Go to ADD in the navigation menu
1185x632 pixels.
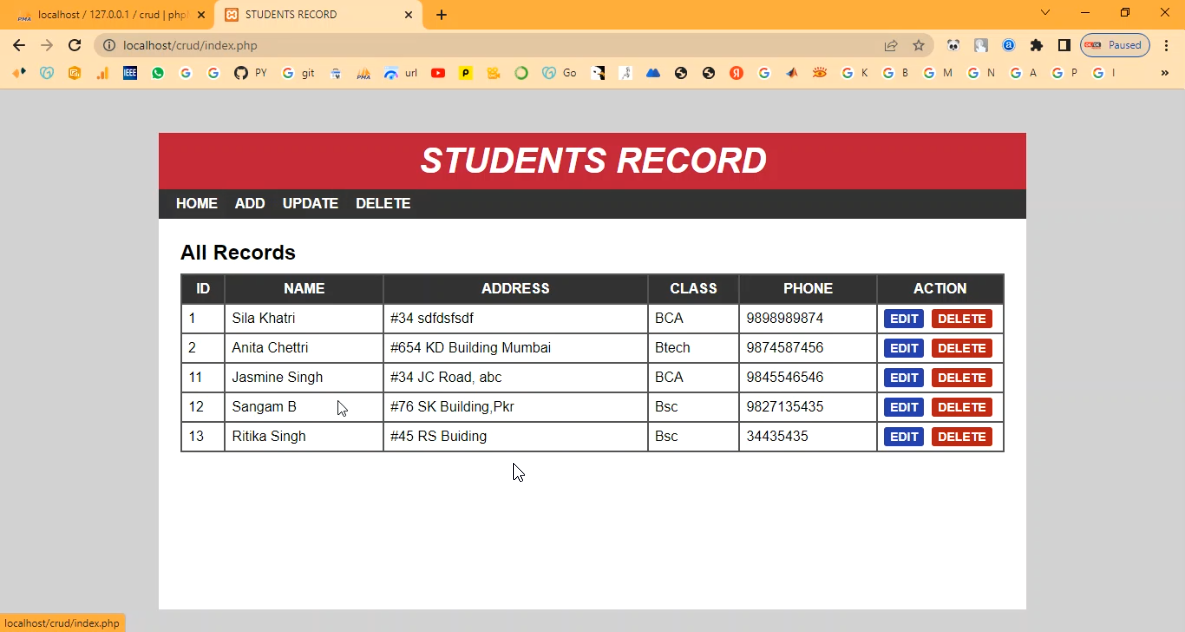pyautogui.click(x=250, y=203)
